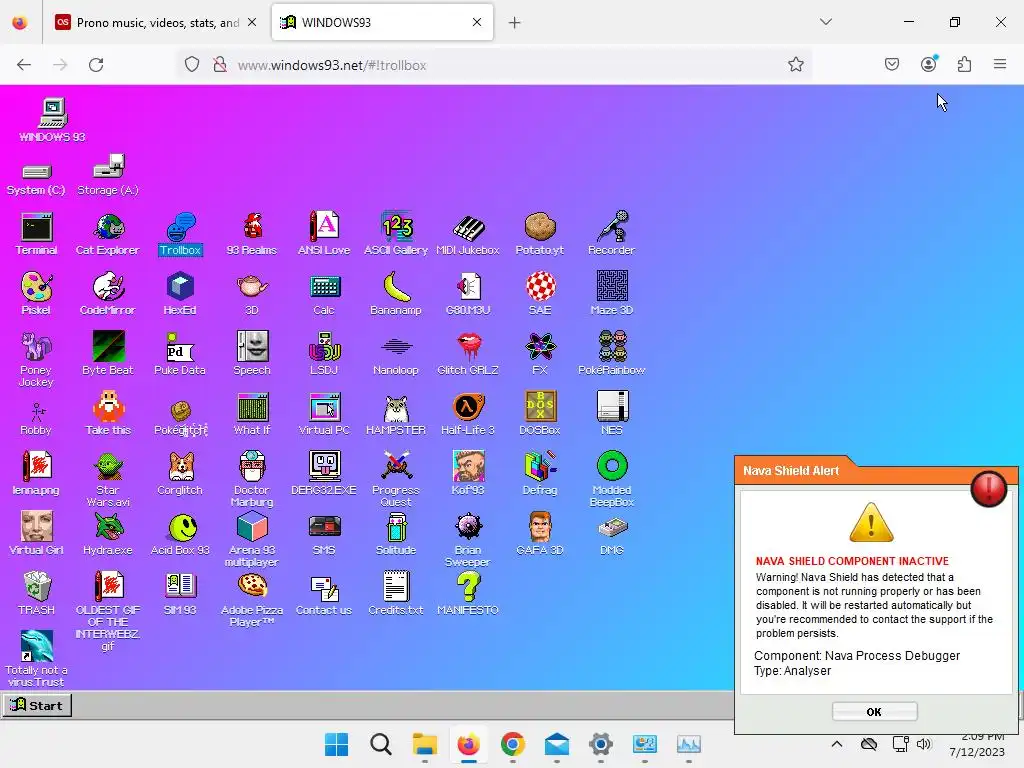
Task: Open the Recorder microphone icon
Action: click(x=611, y=234)
